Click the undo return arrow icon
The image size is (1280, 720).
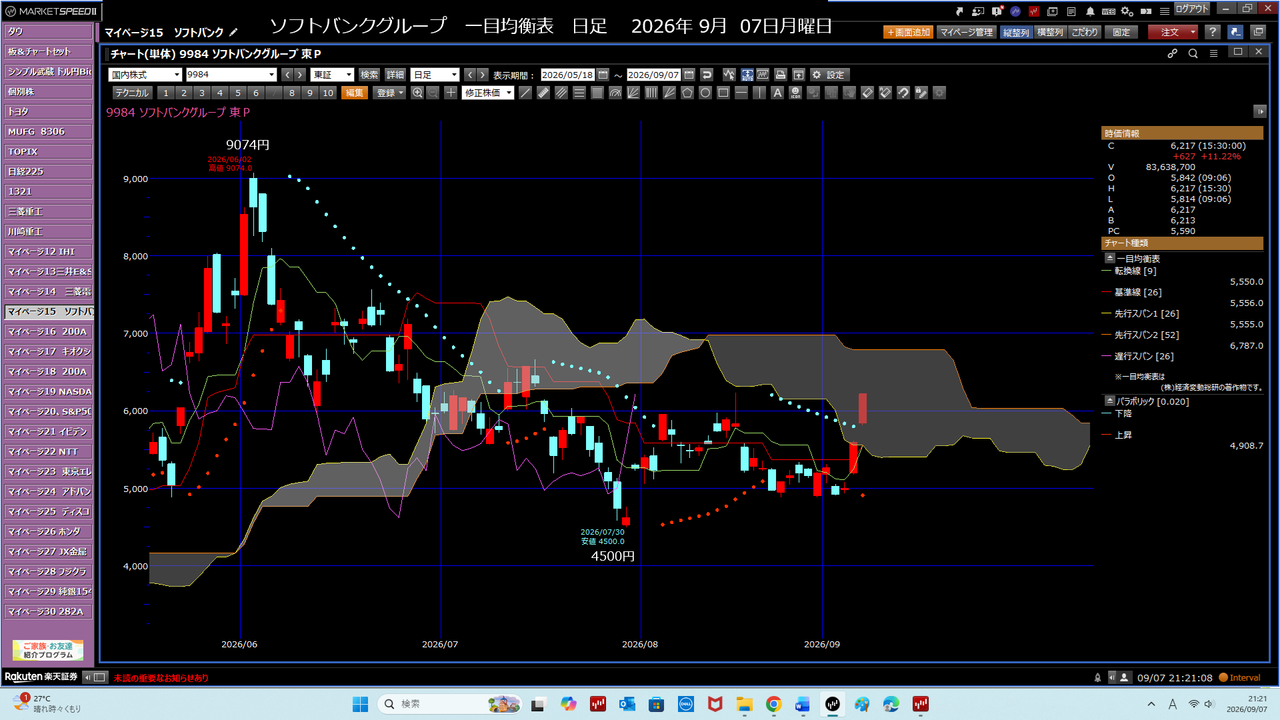coord(707,74)
